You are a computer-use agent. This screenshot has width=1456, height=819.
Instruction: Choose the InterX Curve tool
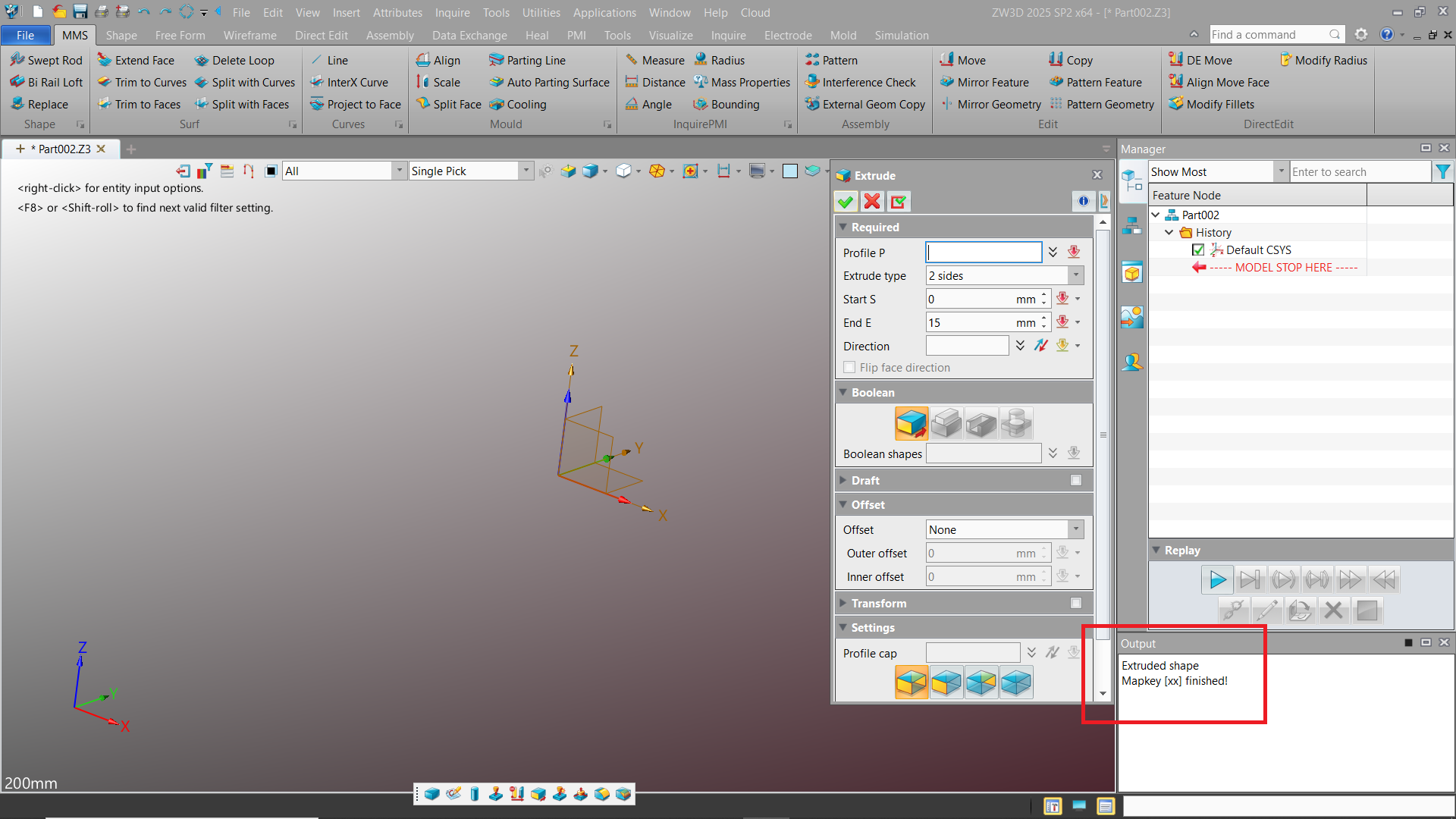tap(349, 82)
